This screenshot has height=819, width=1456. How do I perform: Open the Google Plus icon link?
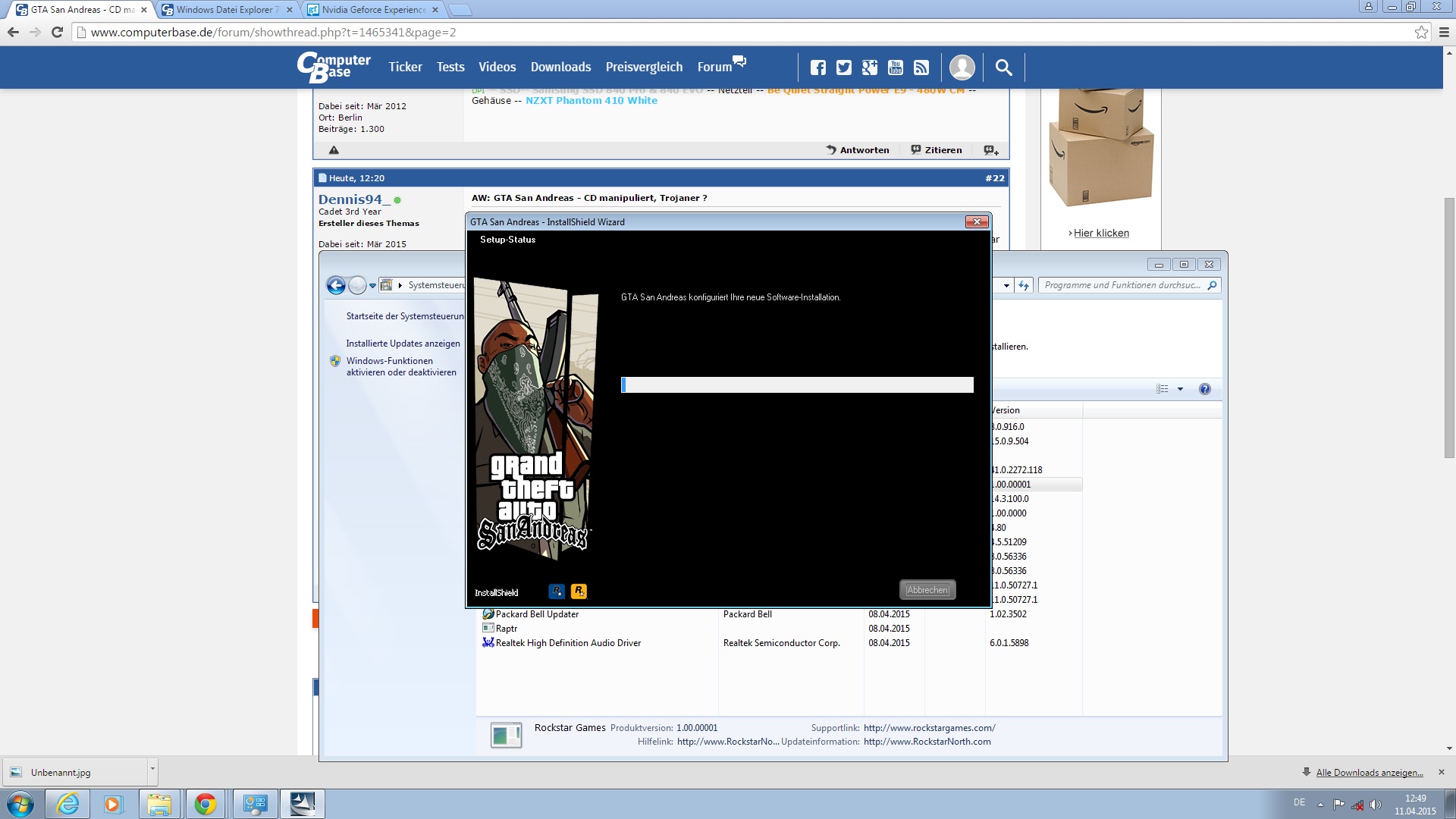[x=869, y=67]
